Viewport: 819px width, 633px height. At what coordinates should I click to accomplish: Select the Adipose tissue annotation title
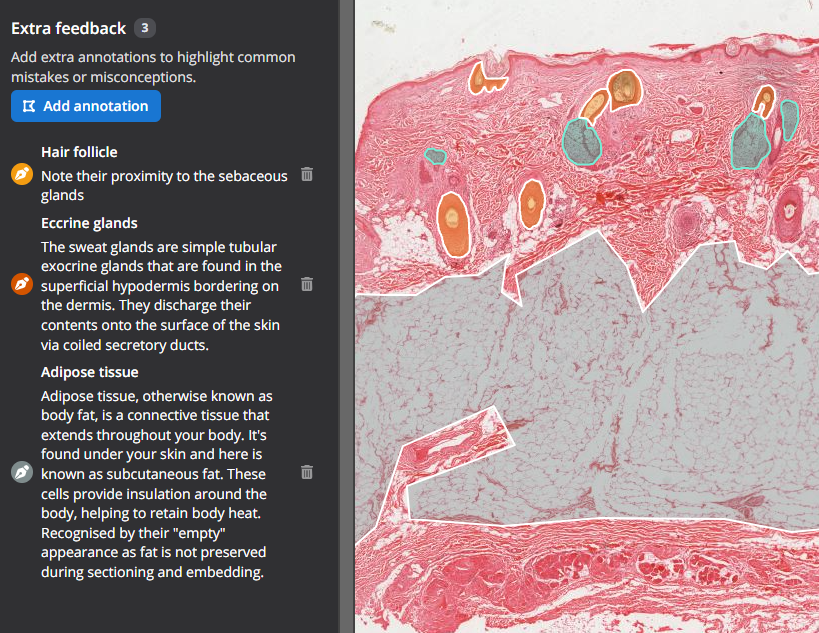coord(90,372)
